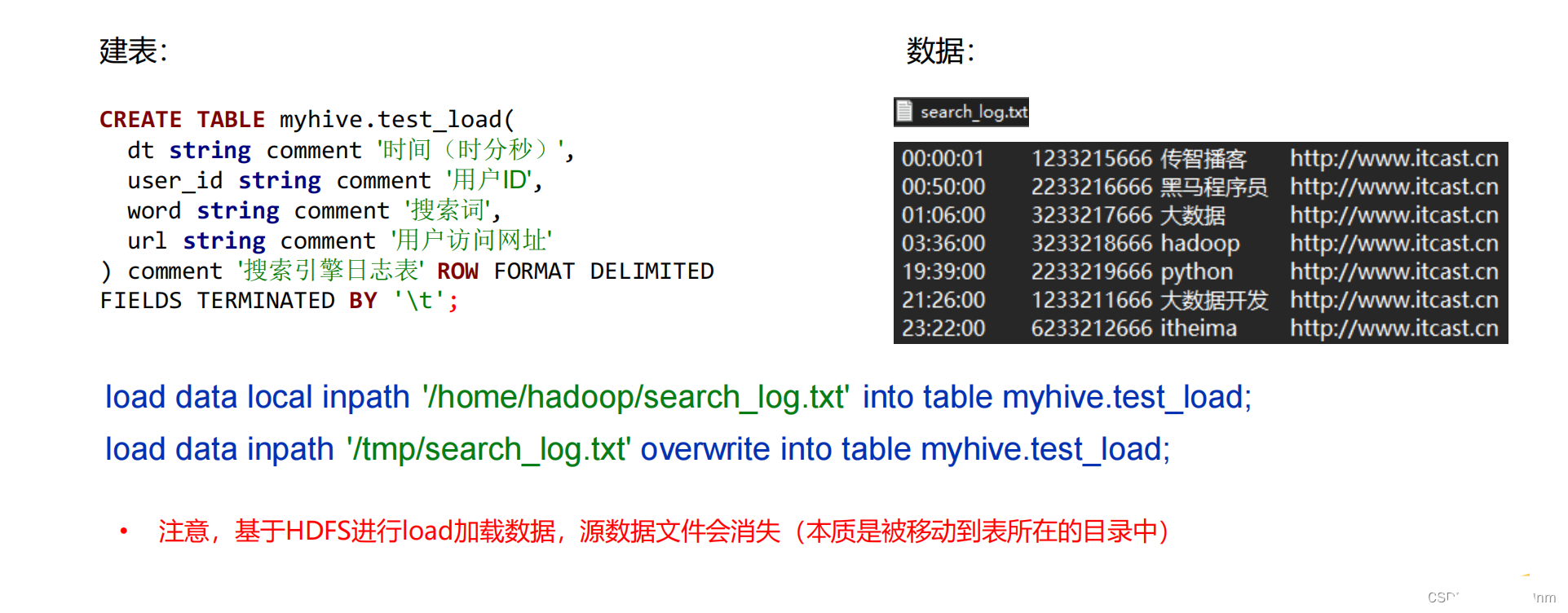This screenshot has width=1568, height=613.
Task: Click the heading 数据:
Action: click(940, 51)
